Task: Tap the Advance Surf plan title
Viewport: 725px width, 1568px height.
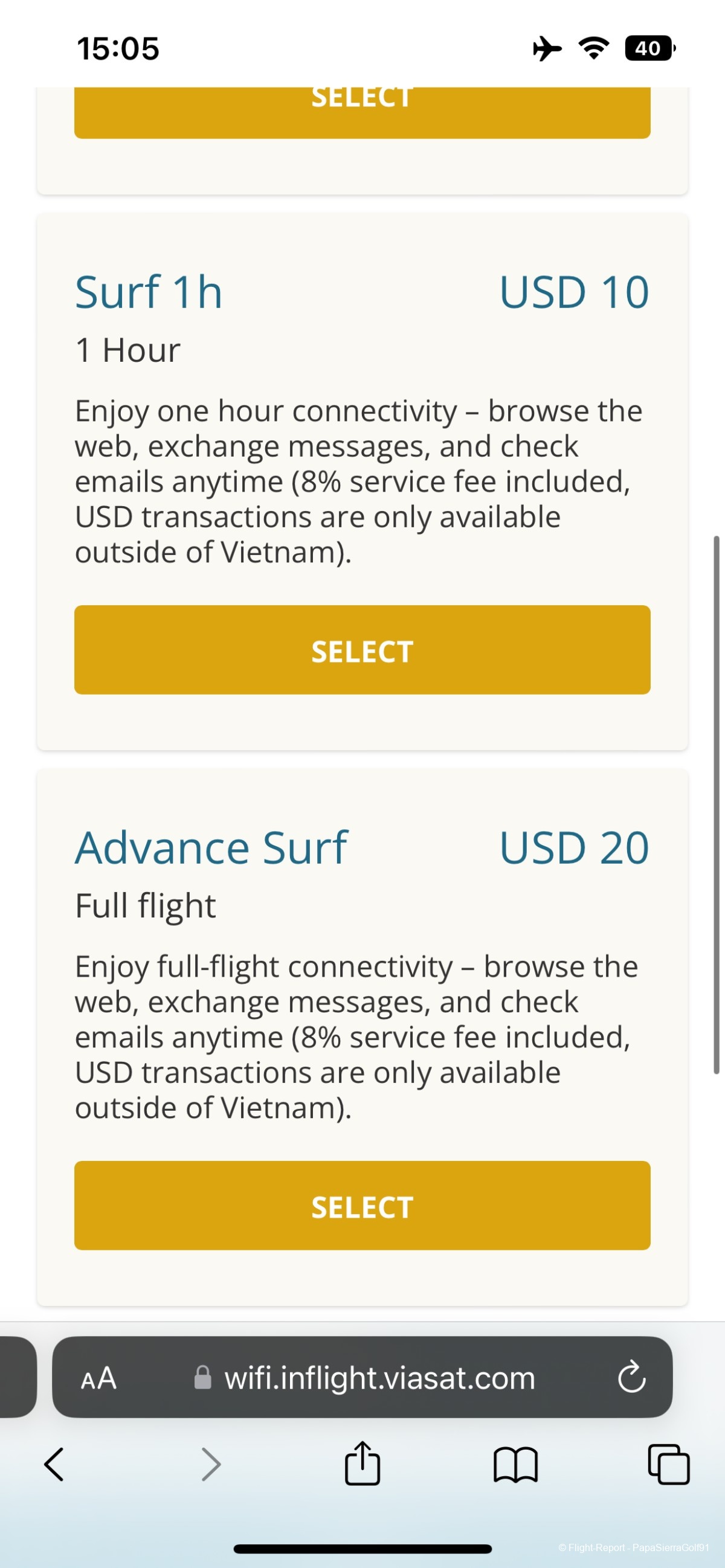Action: [x=211, y=847]
